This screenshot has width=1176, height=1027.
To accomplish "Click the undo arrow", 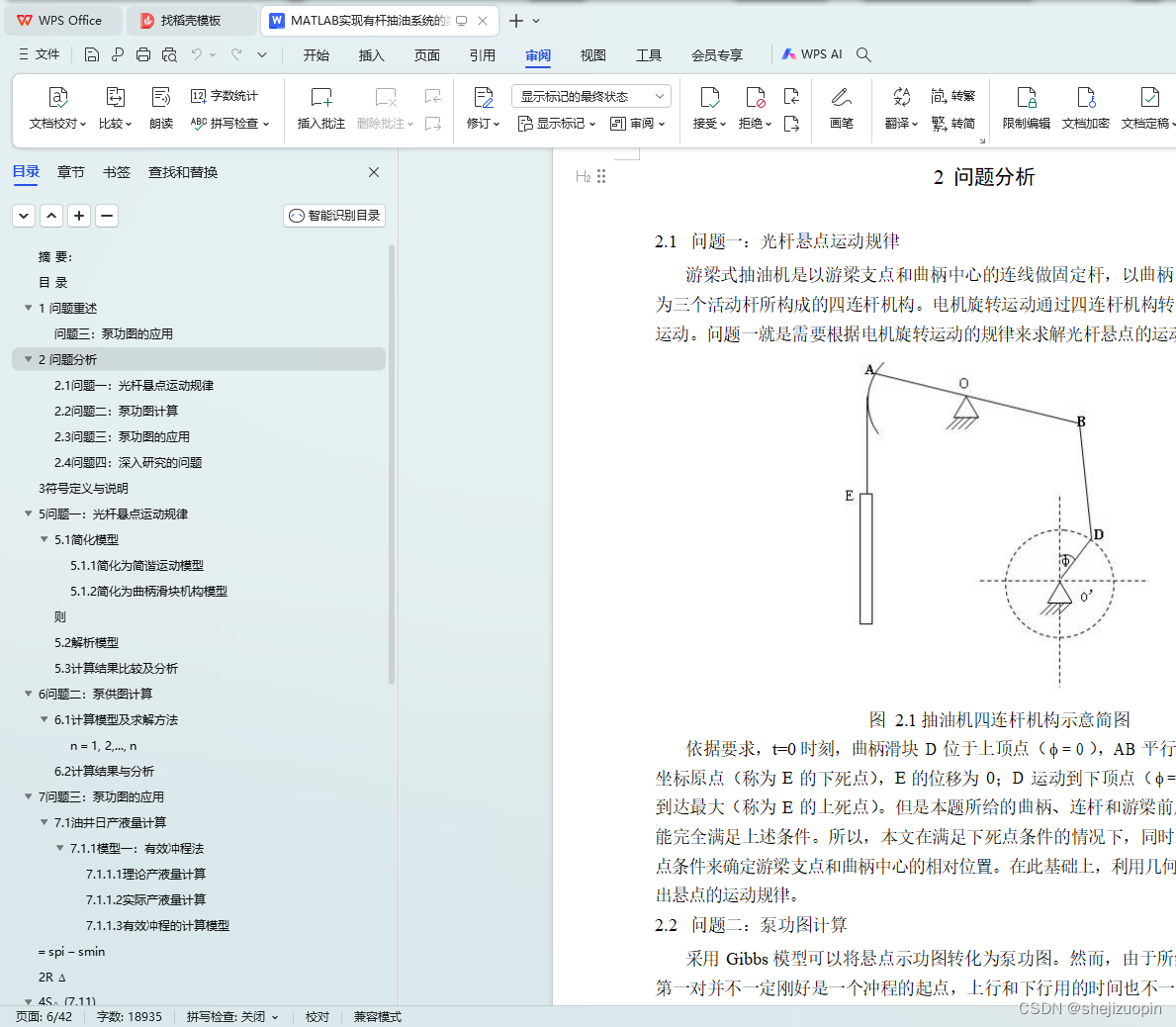I will [x=197, y=54].
